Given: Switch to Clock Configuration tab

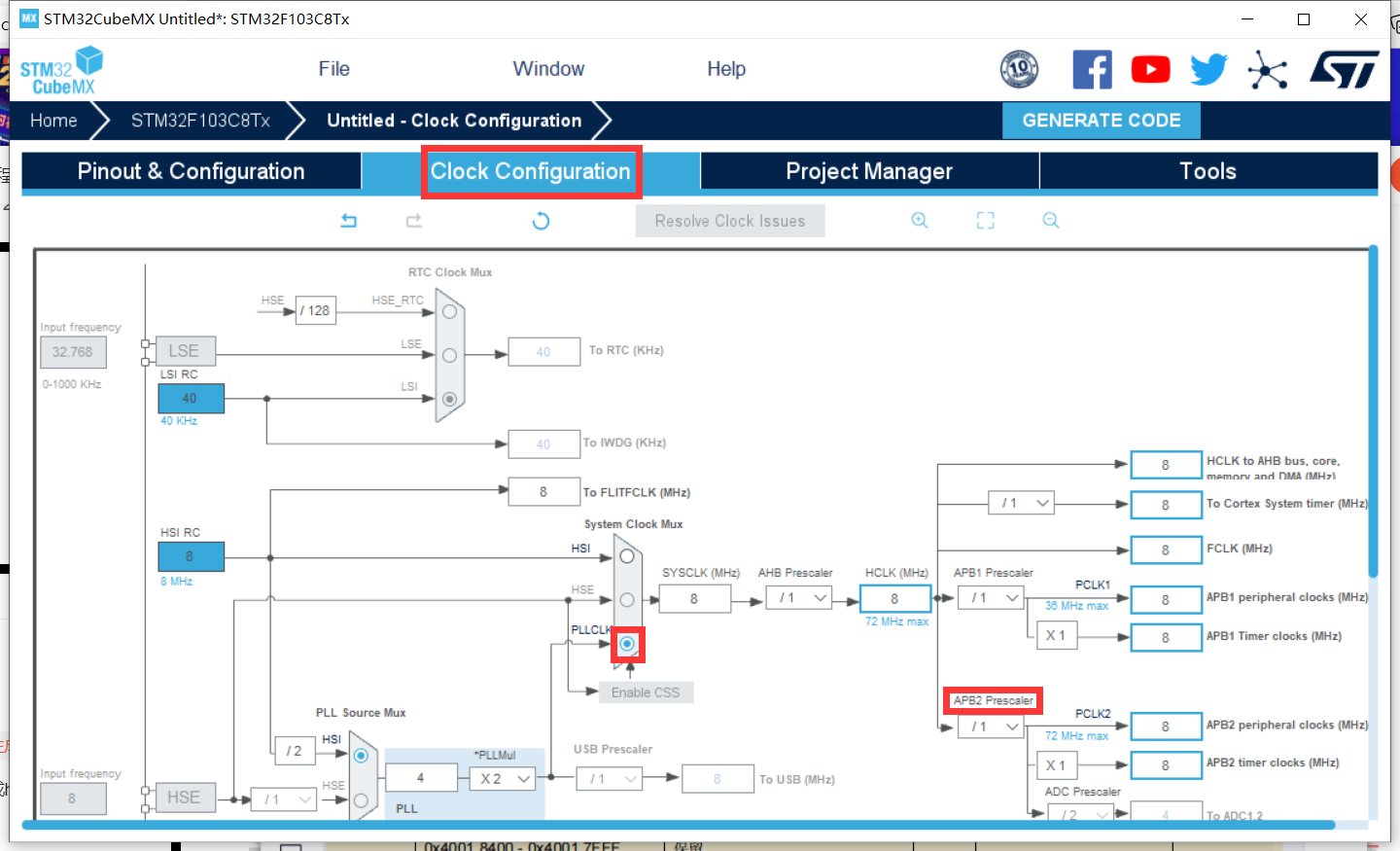Looking at the screenshot, I should tap(531, 171).
